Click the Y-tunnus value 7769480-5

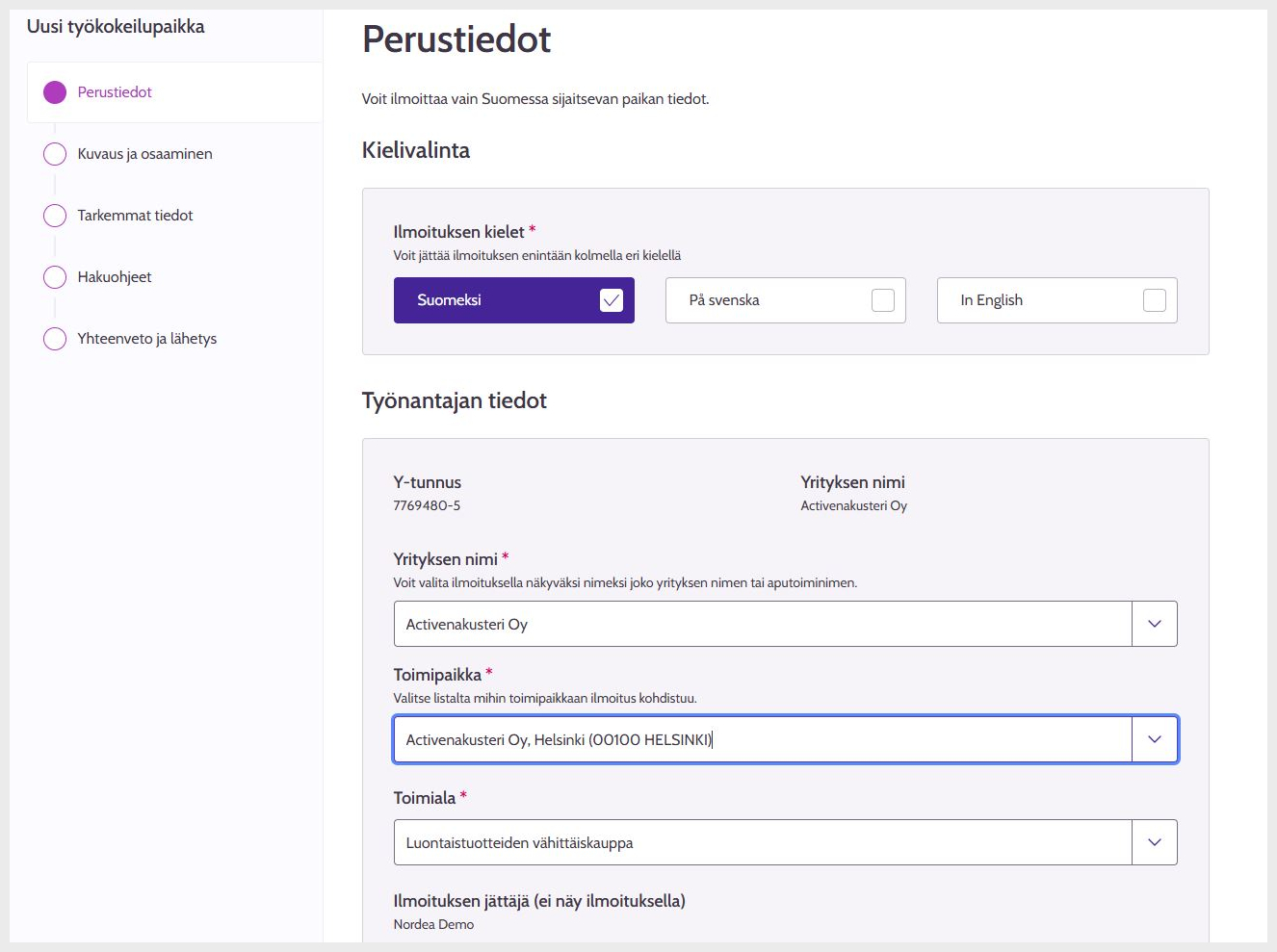(x=427, y=505)
